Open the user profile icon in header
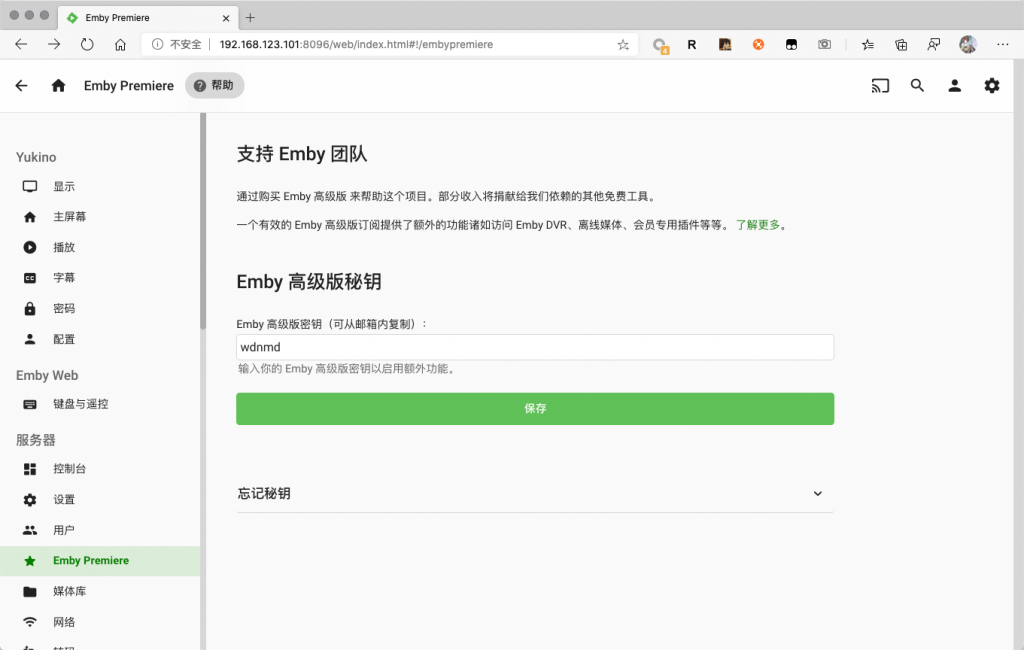The image size is (1024, 650). [x=954, y=86]
